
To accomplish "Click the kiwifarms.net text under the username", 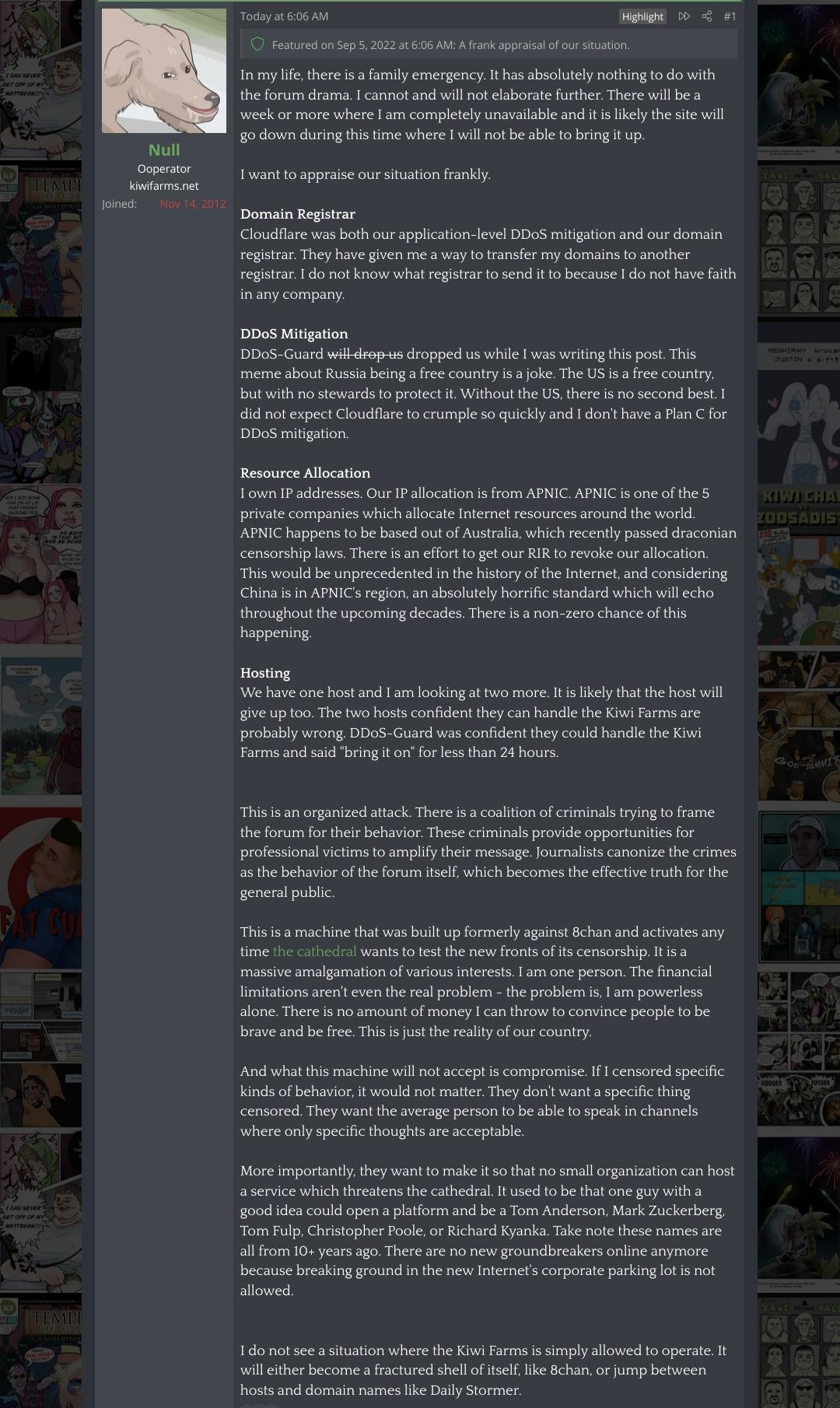I will (164, 186).
